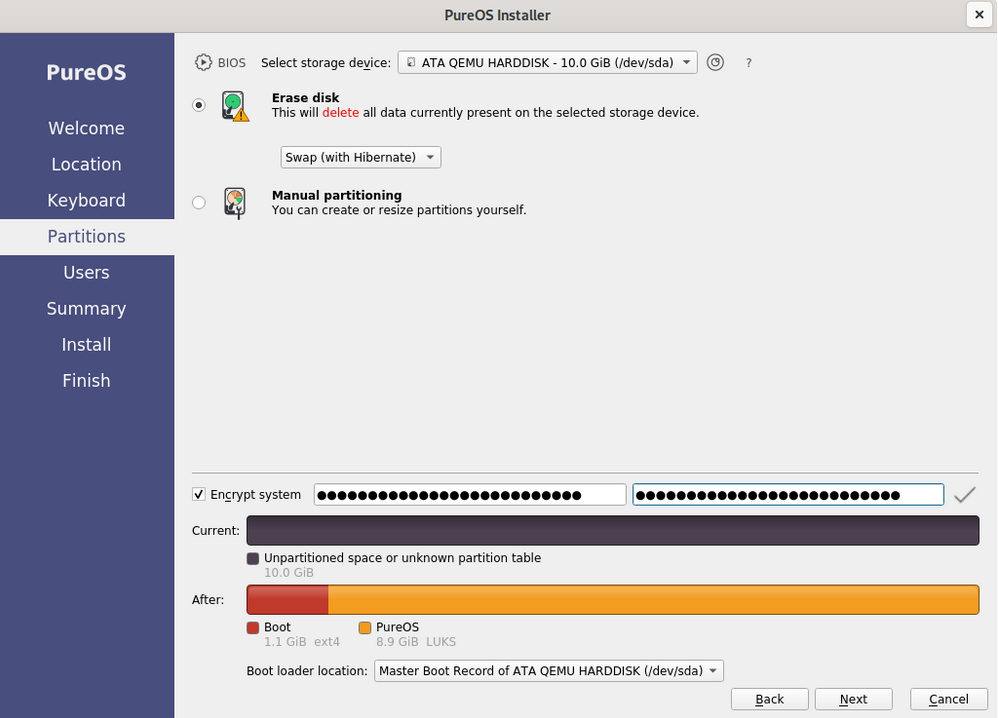Select the Erase disk radio button
Screen dimensions: 998x718
point(199,105)
